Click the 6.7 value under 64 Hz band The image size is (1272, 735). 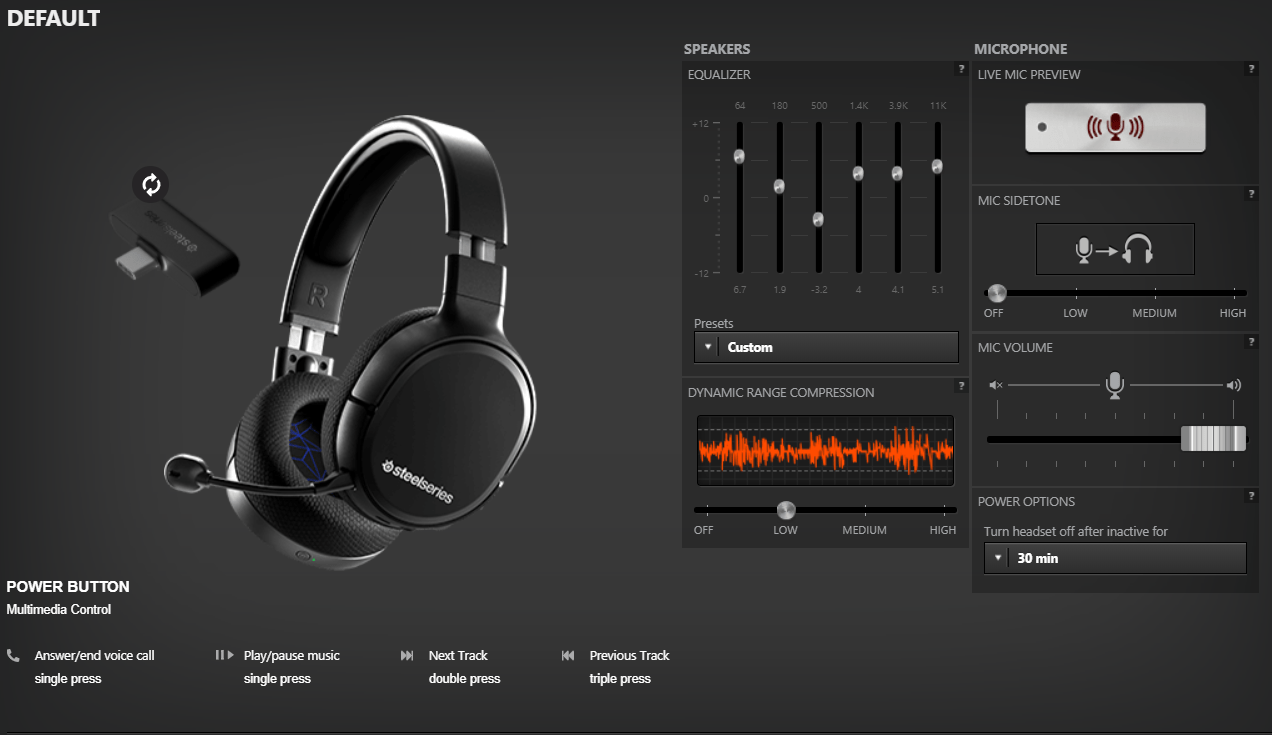(740, 289)
